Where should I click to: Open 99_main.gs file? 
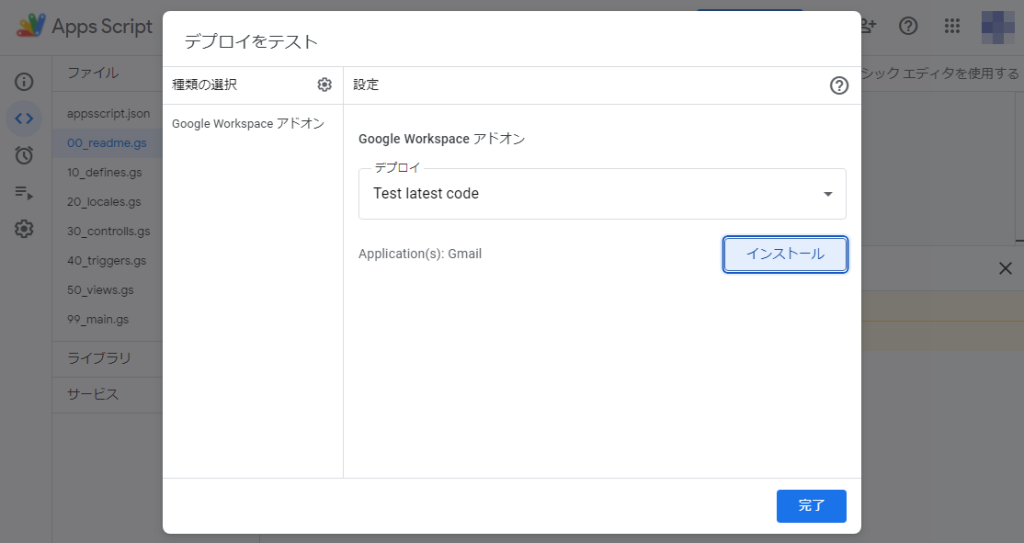[x=98, y=320]
